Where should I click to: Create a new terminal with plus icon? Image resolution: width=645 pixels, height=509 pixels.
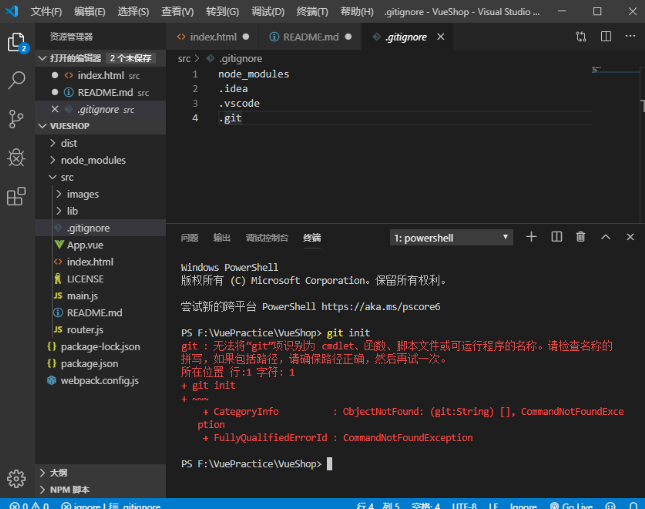(x=531, y=237)
